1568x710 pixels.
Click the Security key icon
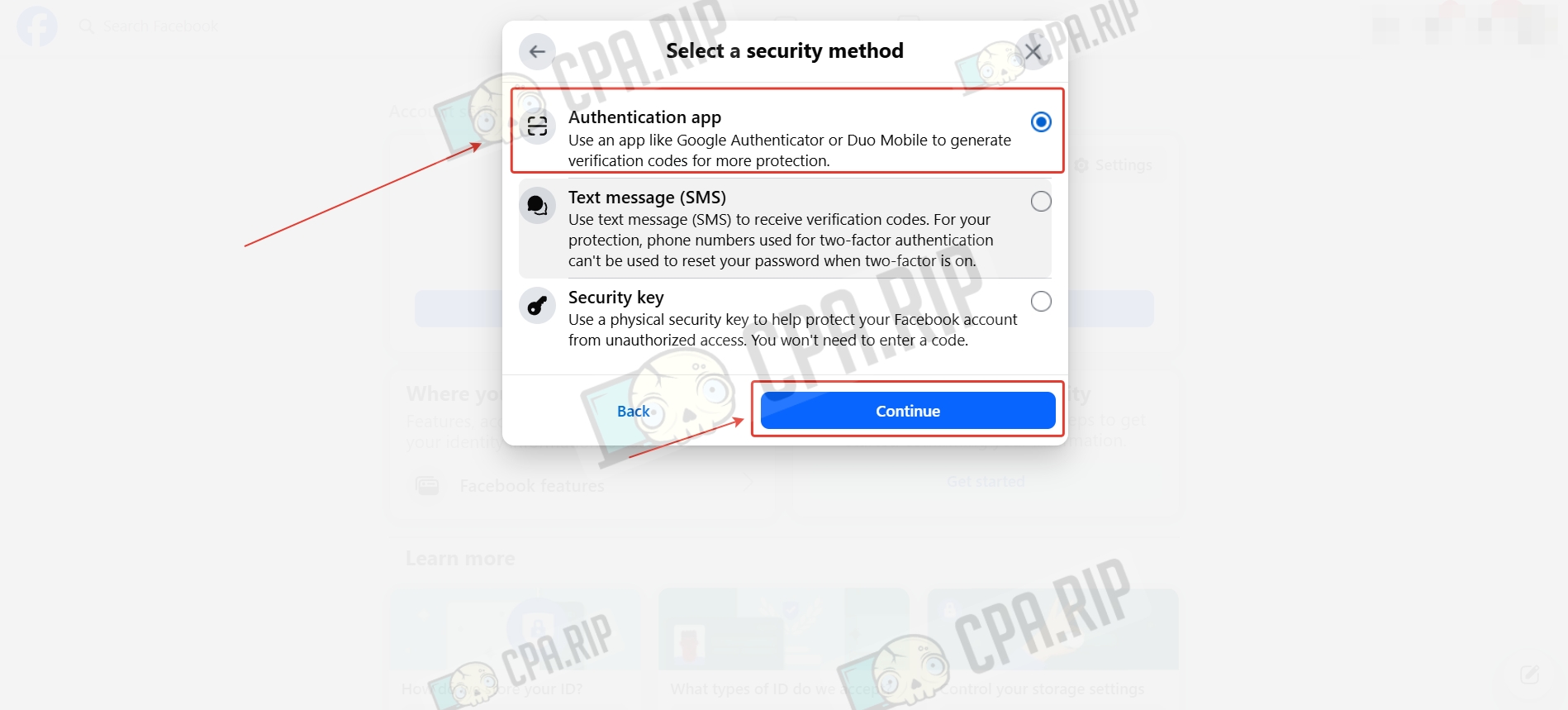537,306
